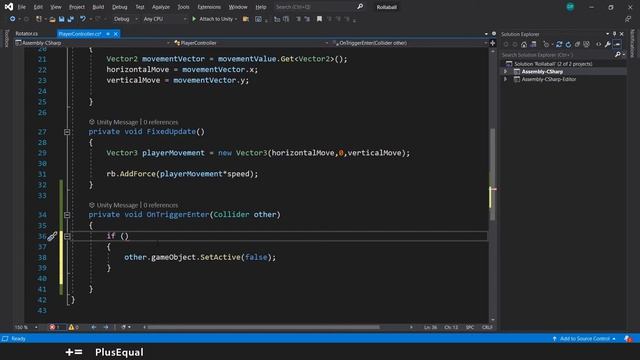Click Sync with Active Document icon in Solution Explorer
Viewport: 640px width, 360px height.
click(x=559, y=44)
